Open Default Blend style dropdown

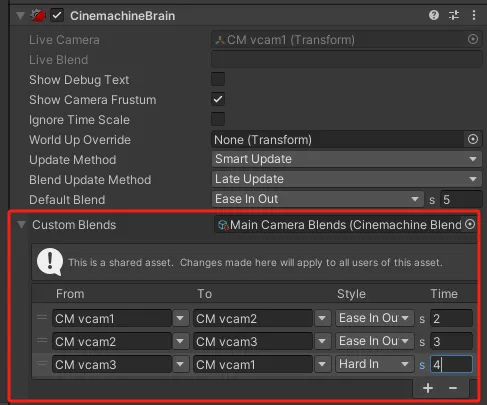pos(318,199)
